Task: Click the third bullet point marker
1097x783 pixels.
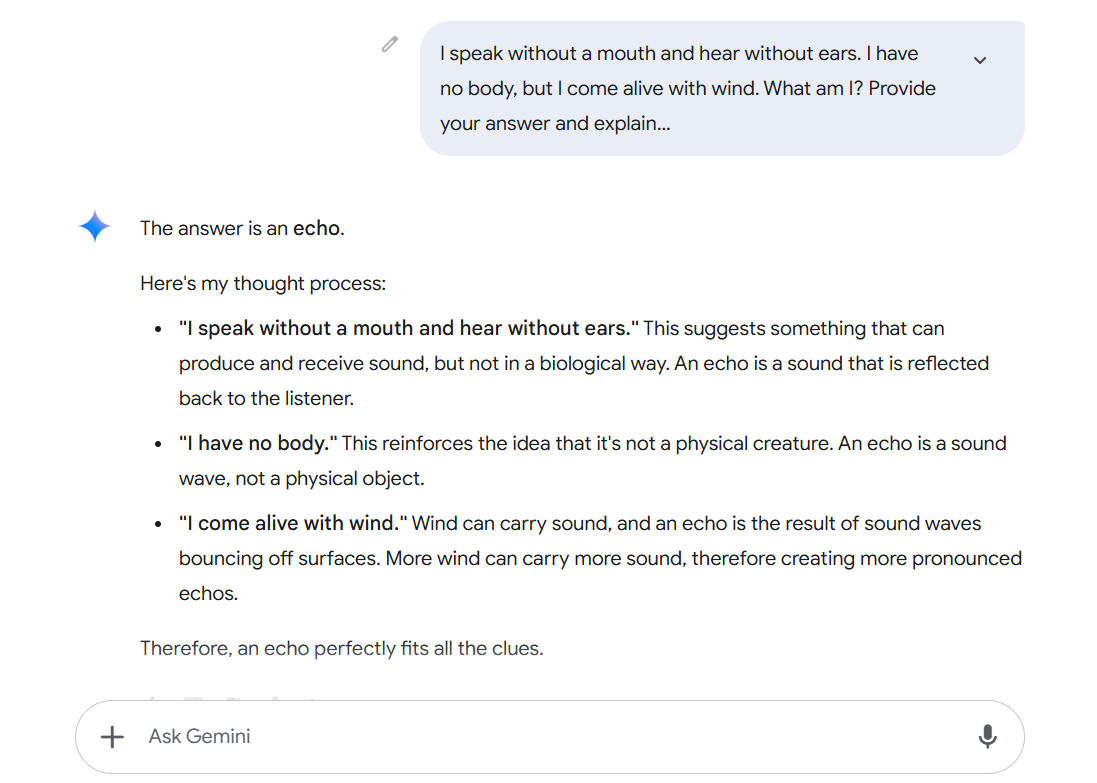Action: pyautogui.click(x=158, y=524)
